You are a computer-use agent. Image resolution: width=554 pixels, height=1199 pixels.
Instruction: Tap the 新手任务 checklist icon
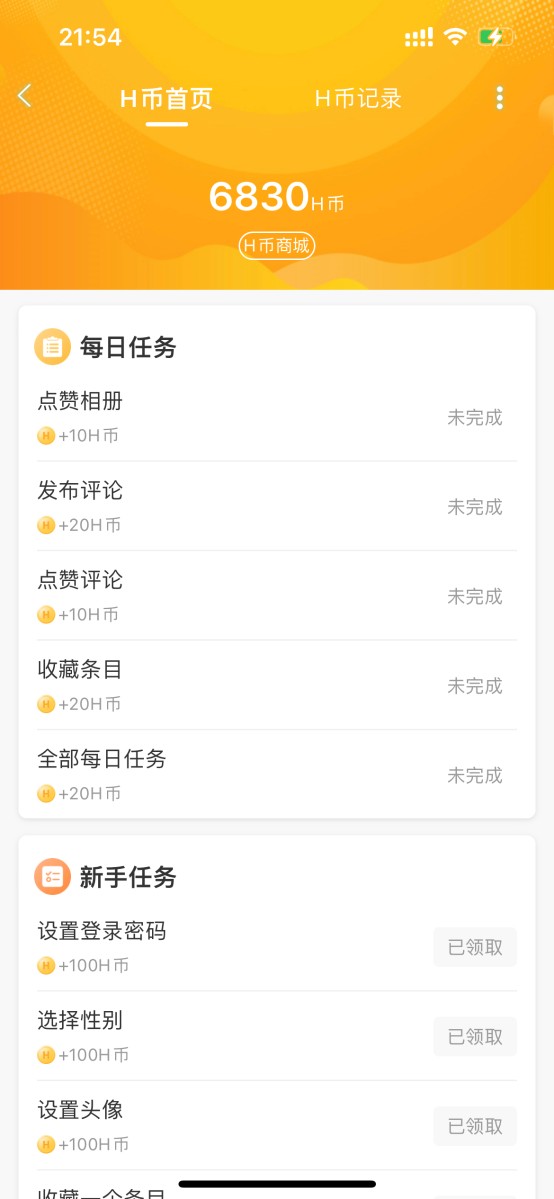(x=53, y=876)
